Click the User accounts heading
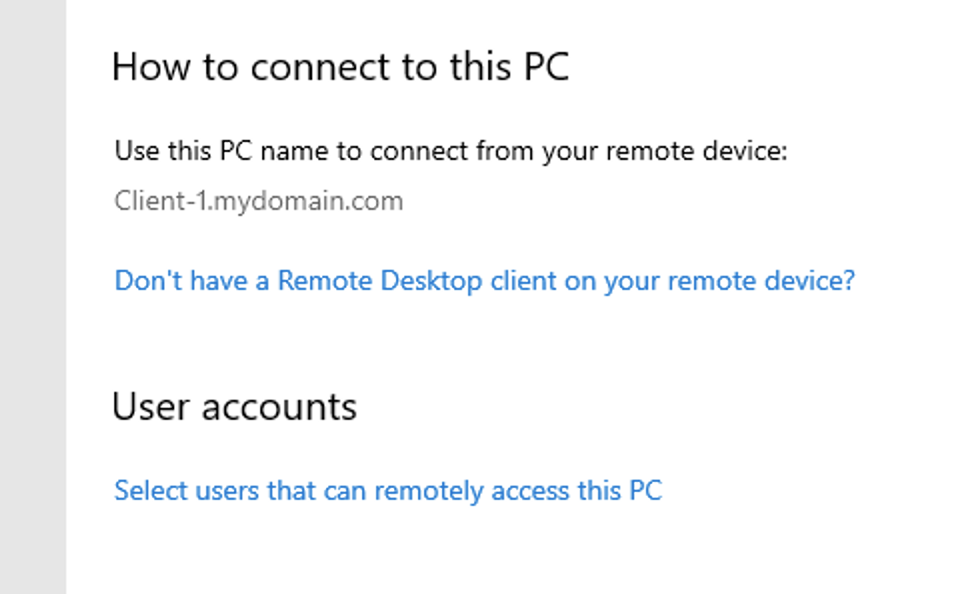Viewport: 954px width, 594px height. (234, 406)
